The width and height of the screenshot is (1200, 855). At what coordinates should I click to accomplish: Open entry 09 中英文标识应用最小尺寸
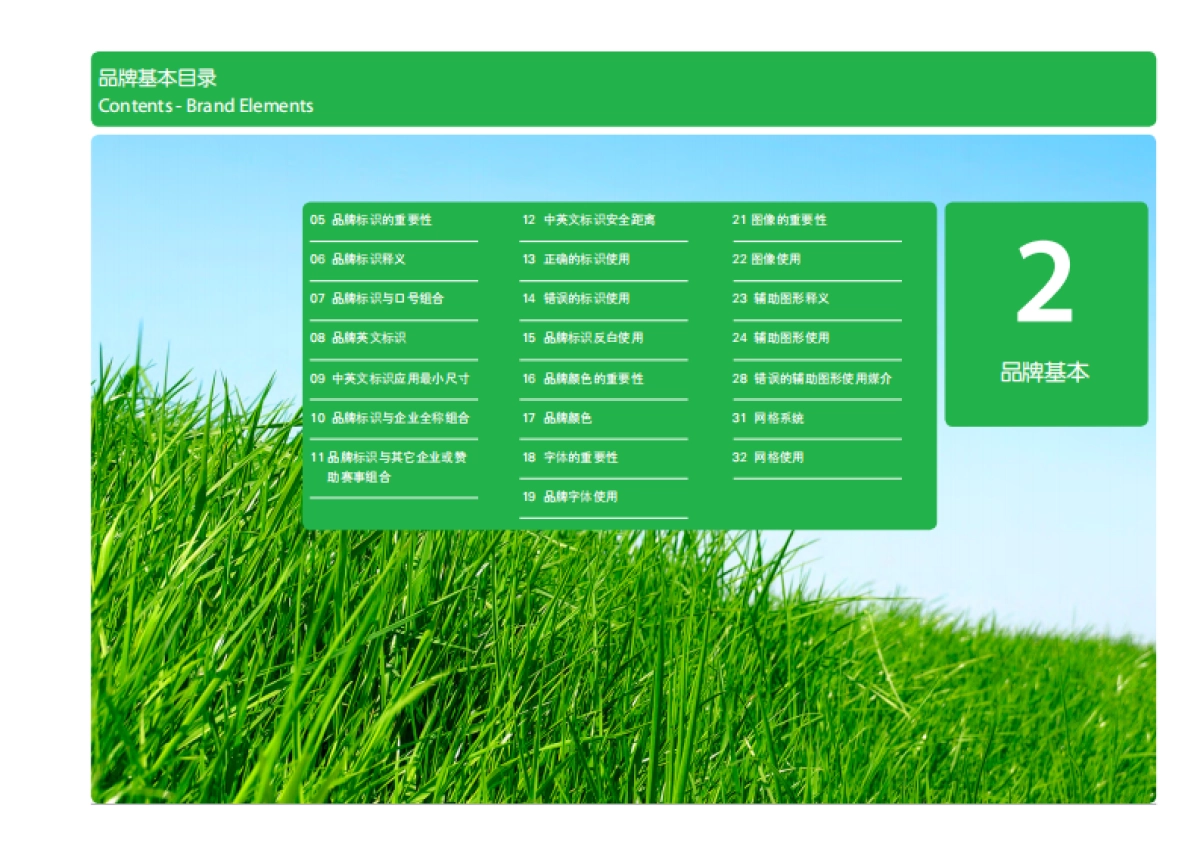390,379
